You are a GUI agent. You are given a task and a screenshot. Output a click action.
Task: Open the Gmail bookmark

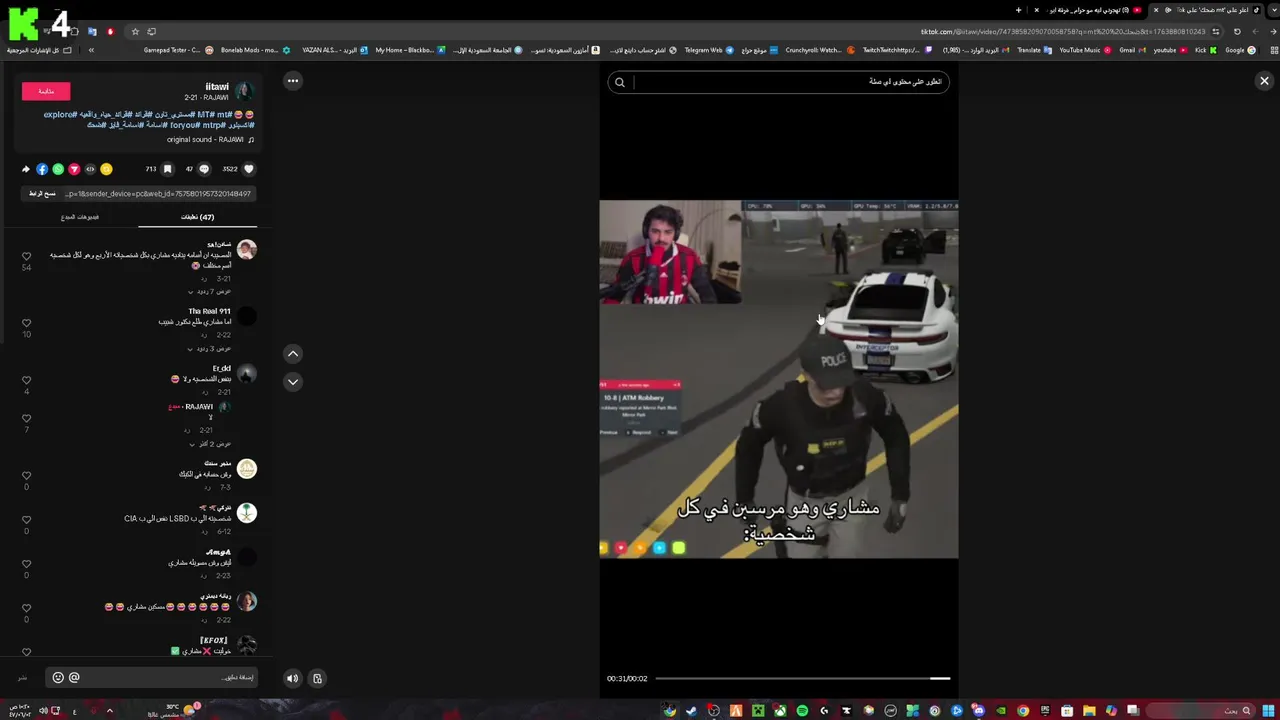[1133, 50]
